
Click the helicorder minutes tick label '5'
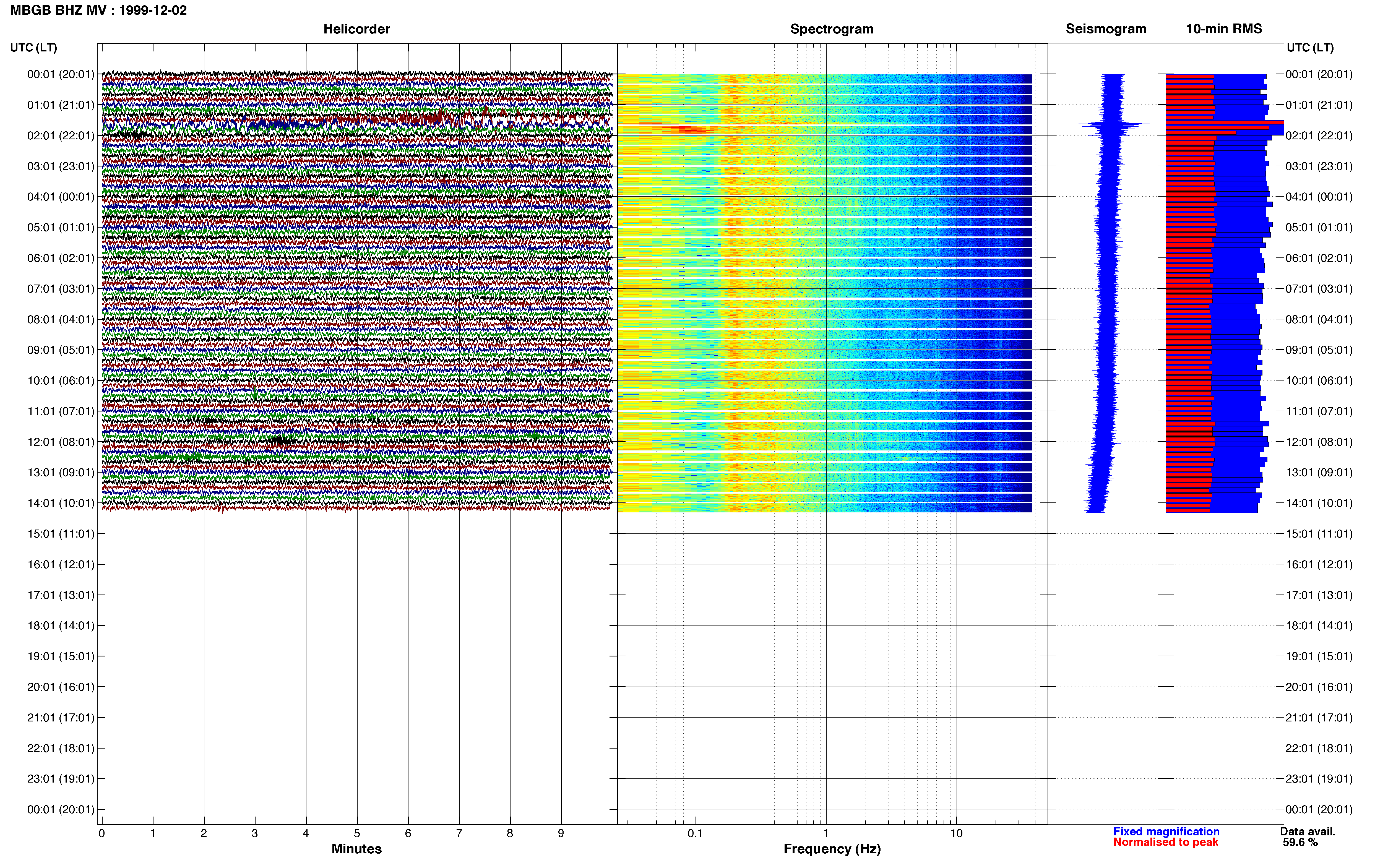pyautogui.click(x=357, y=833)
